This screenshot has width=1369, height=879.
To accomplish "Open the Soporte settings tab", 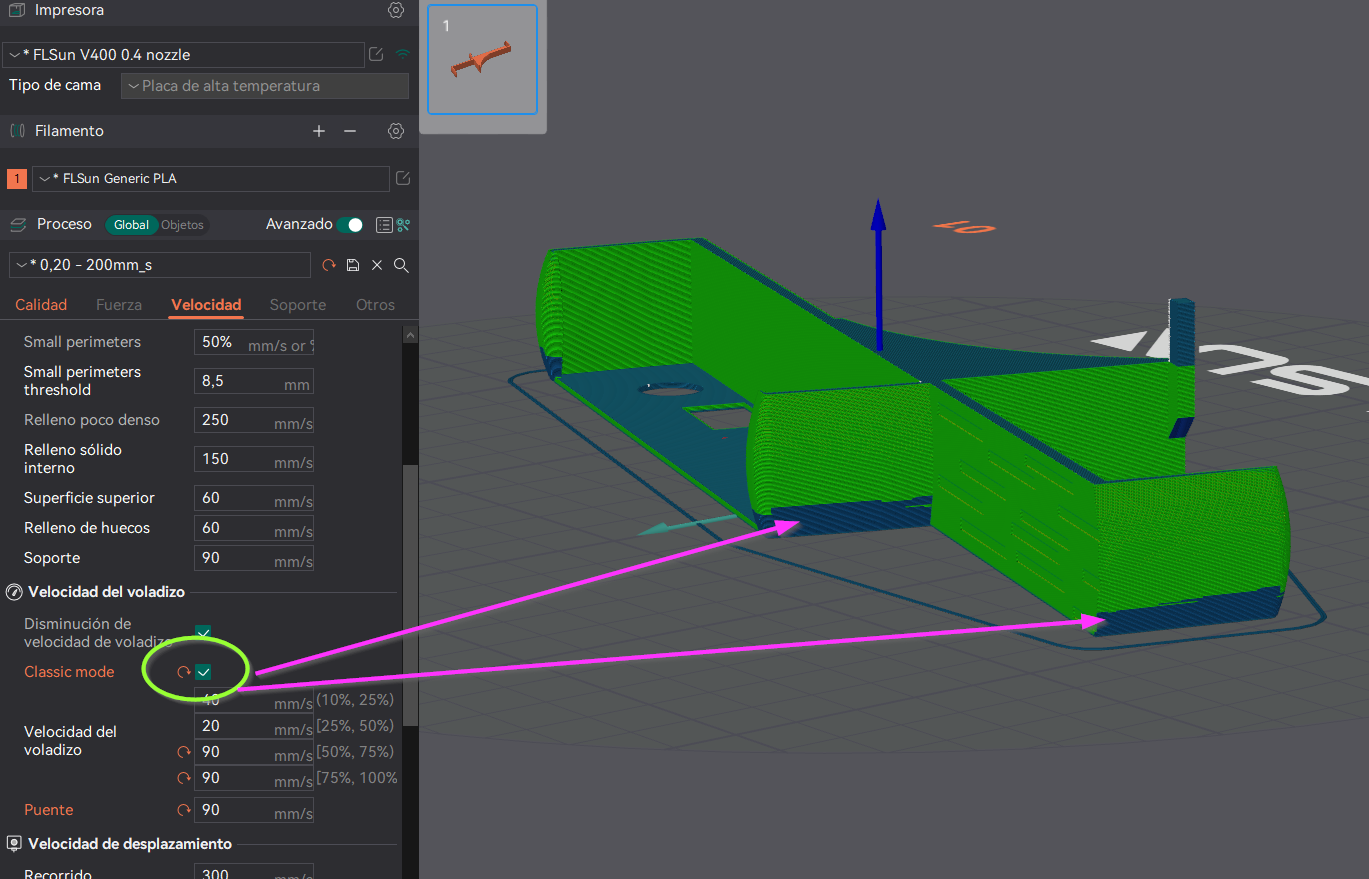I will (x=297, y=304).
